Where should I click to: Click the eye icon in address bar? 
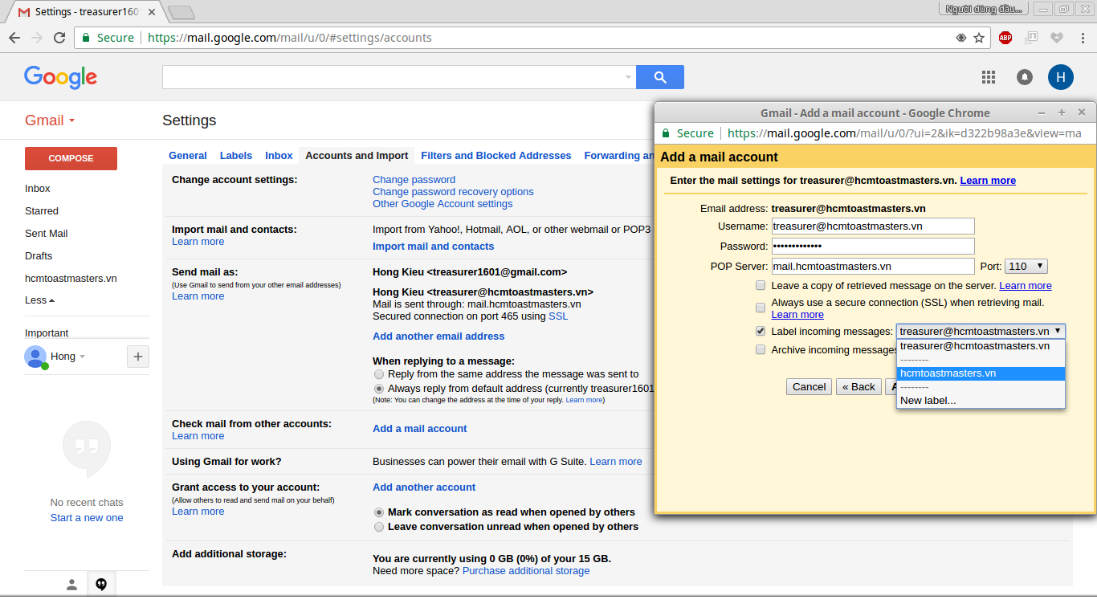[961, 38]
